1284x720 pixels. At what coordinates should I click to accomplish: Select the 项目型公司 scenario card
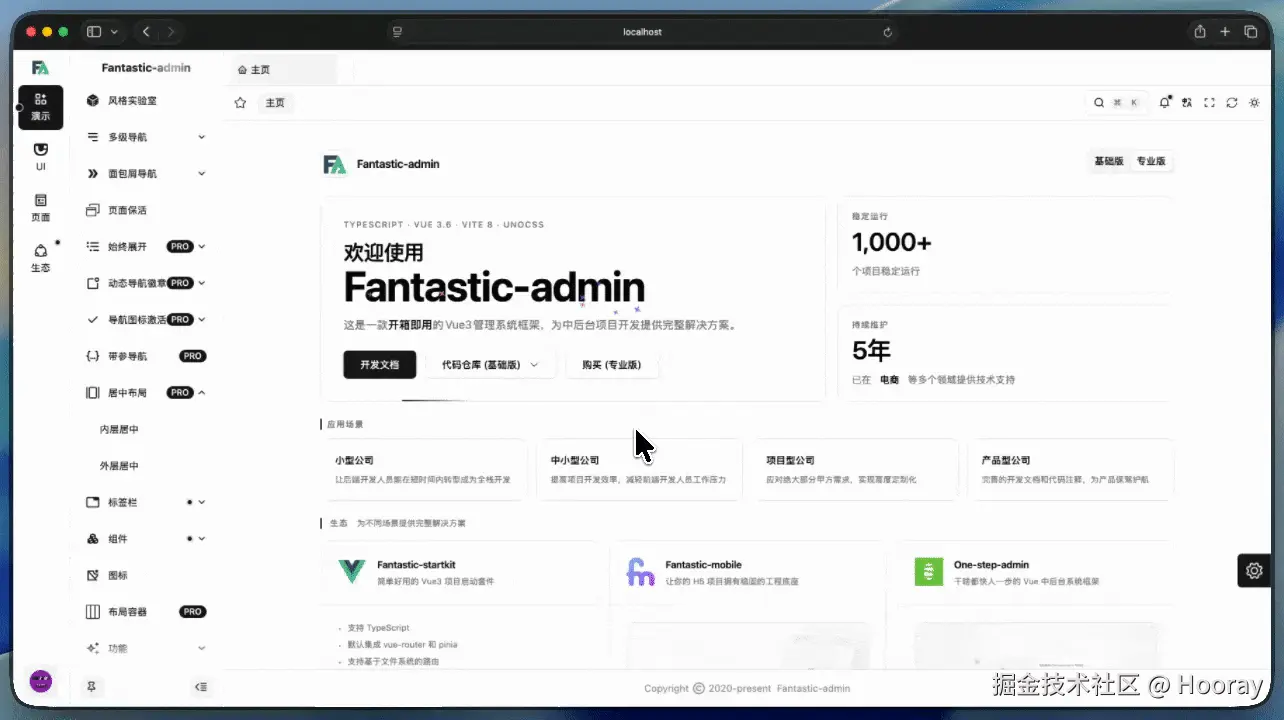click(856, 470)
